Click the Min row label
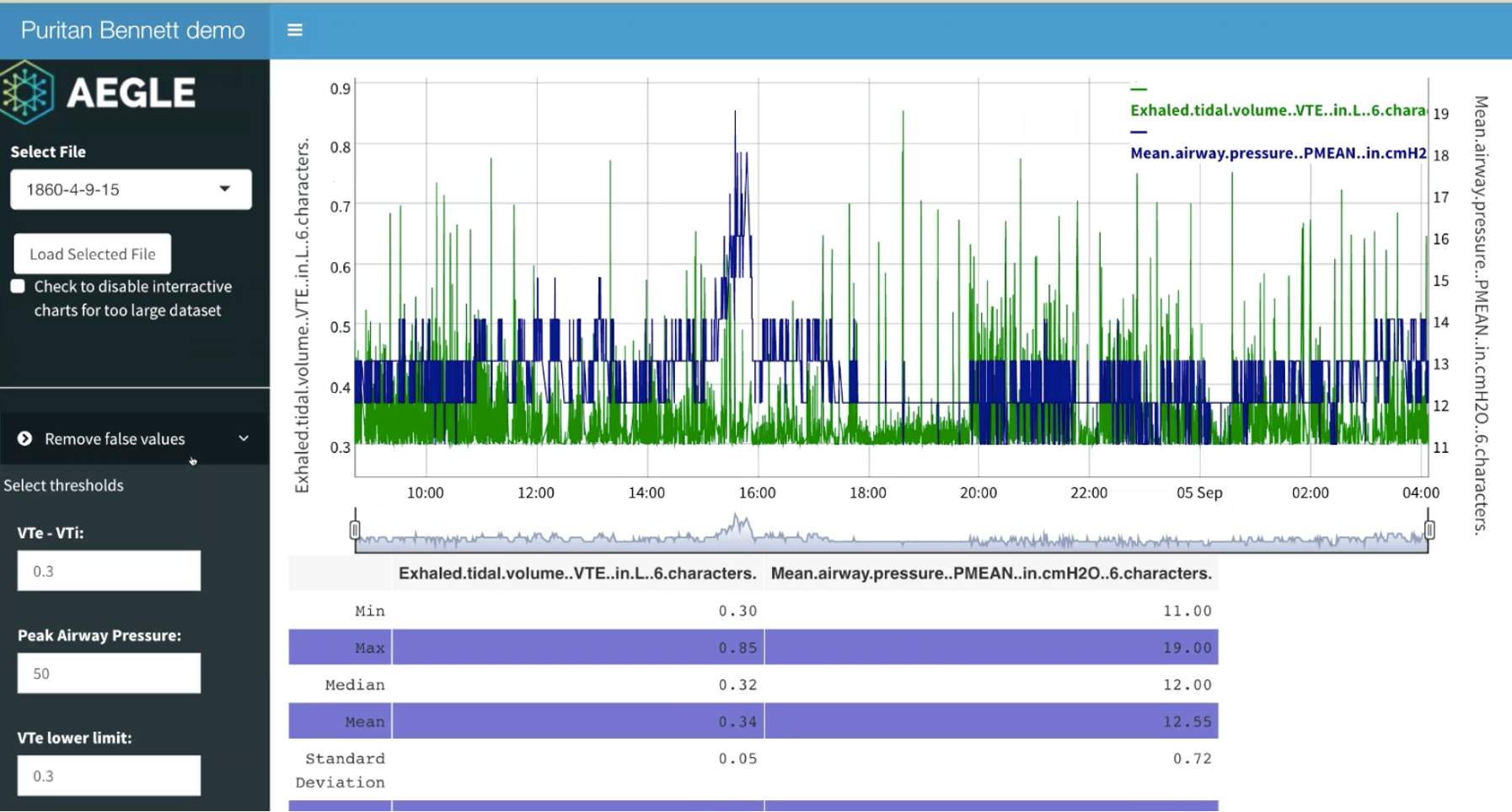The height and width of the screenshot is (812, 1512). (370, 610)
